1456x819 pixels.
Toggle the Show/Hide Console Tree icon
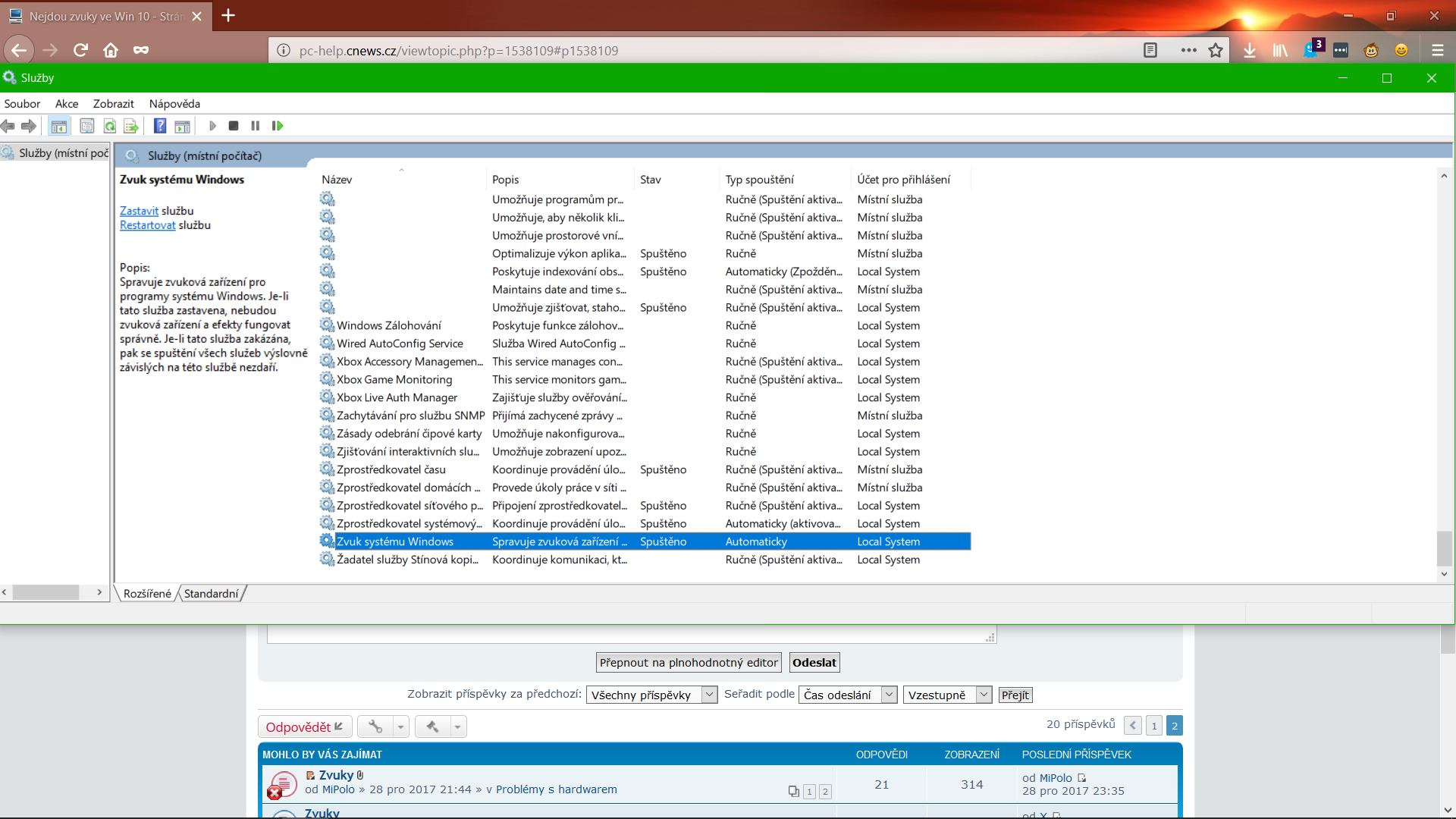pyautogui.click(x=58, y=126)
